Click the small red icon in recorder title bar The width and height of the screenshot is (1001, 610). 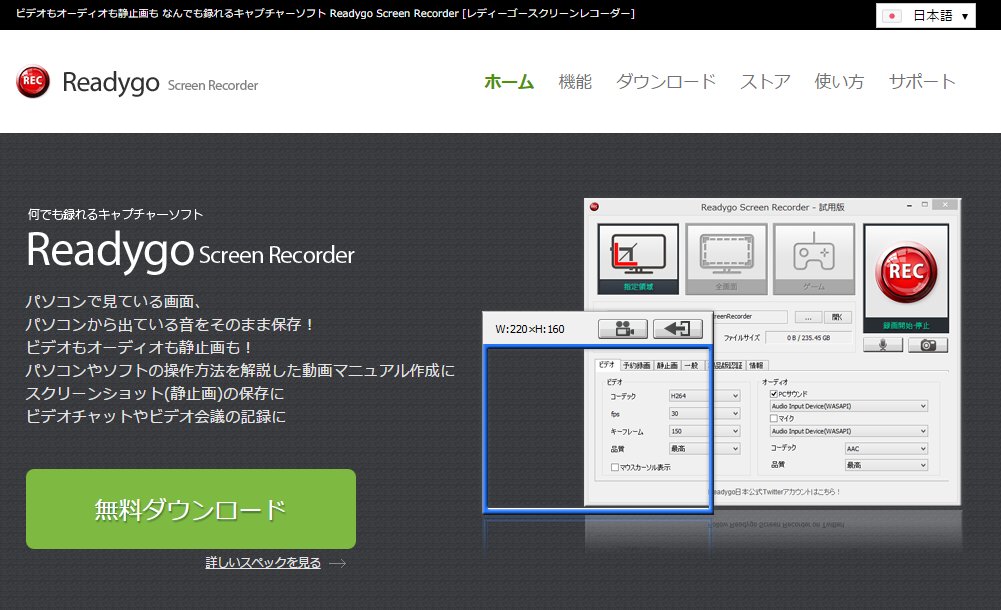coord(594,207)
